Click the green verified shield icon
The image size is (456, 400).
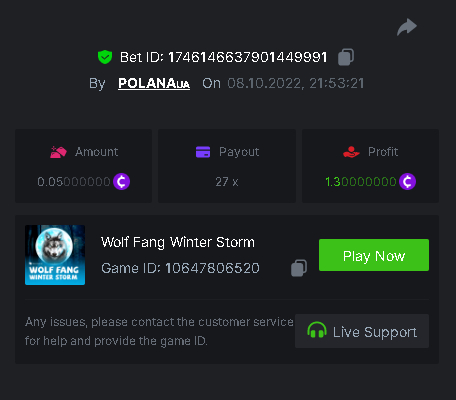click(105, 57)
